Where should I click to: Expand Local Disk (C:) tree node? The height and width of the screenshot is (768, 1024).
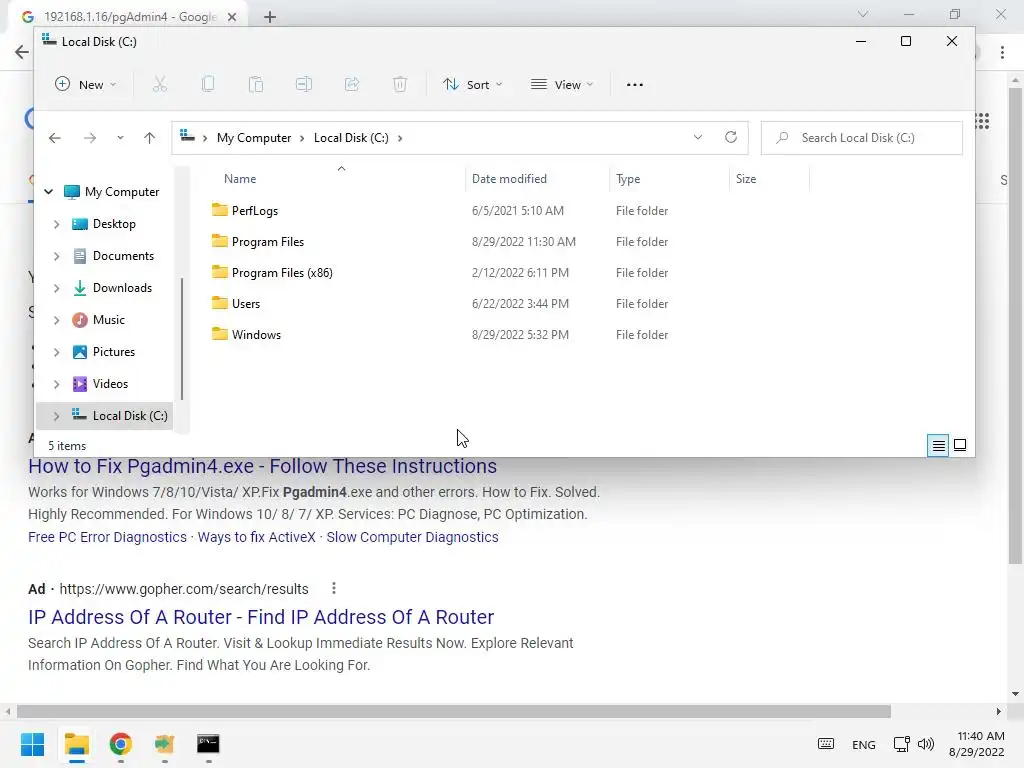point(56,416)
